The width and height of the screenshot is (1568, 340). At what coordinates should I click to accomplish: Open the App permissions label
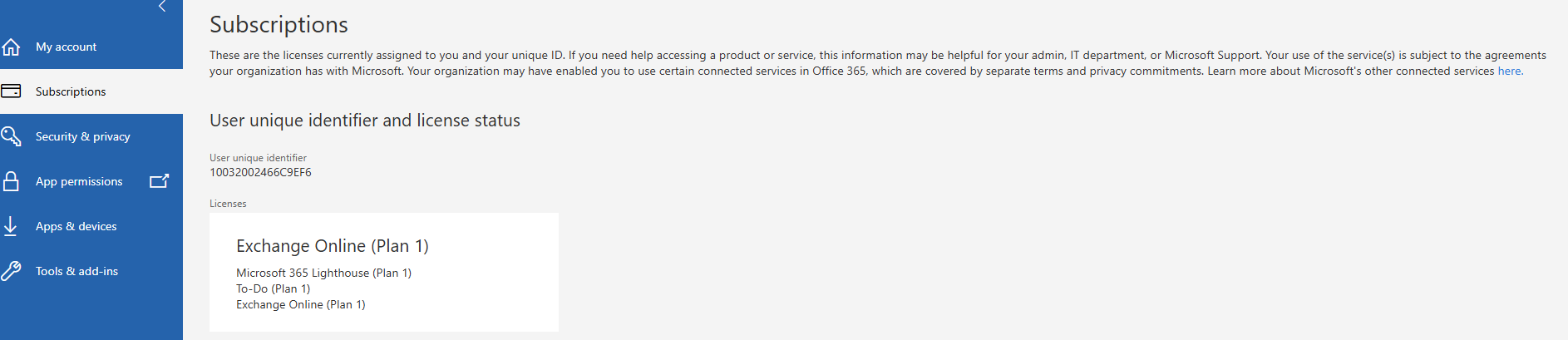79,181
